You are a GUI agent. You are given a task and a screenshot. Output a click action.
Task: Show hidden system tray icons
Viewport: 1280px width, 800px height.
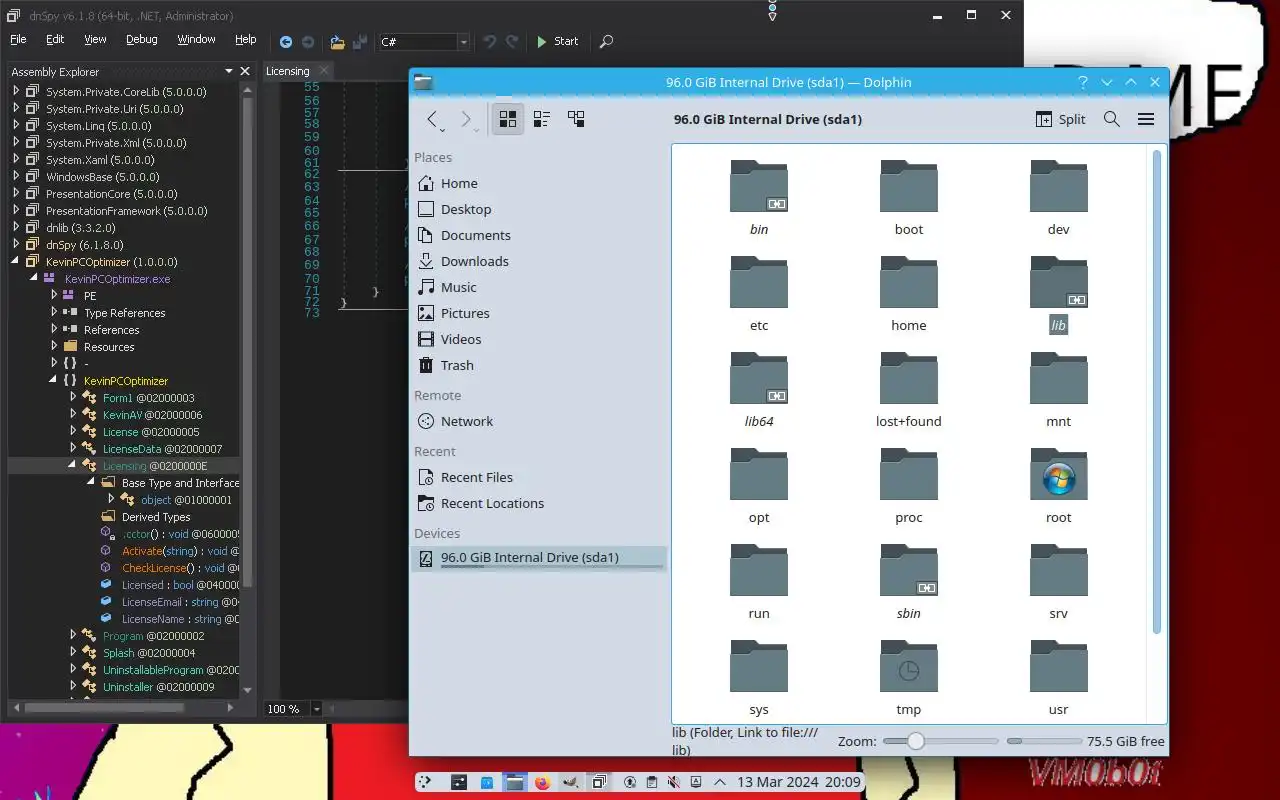point(719,782)
